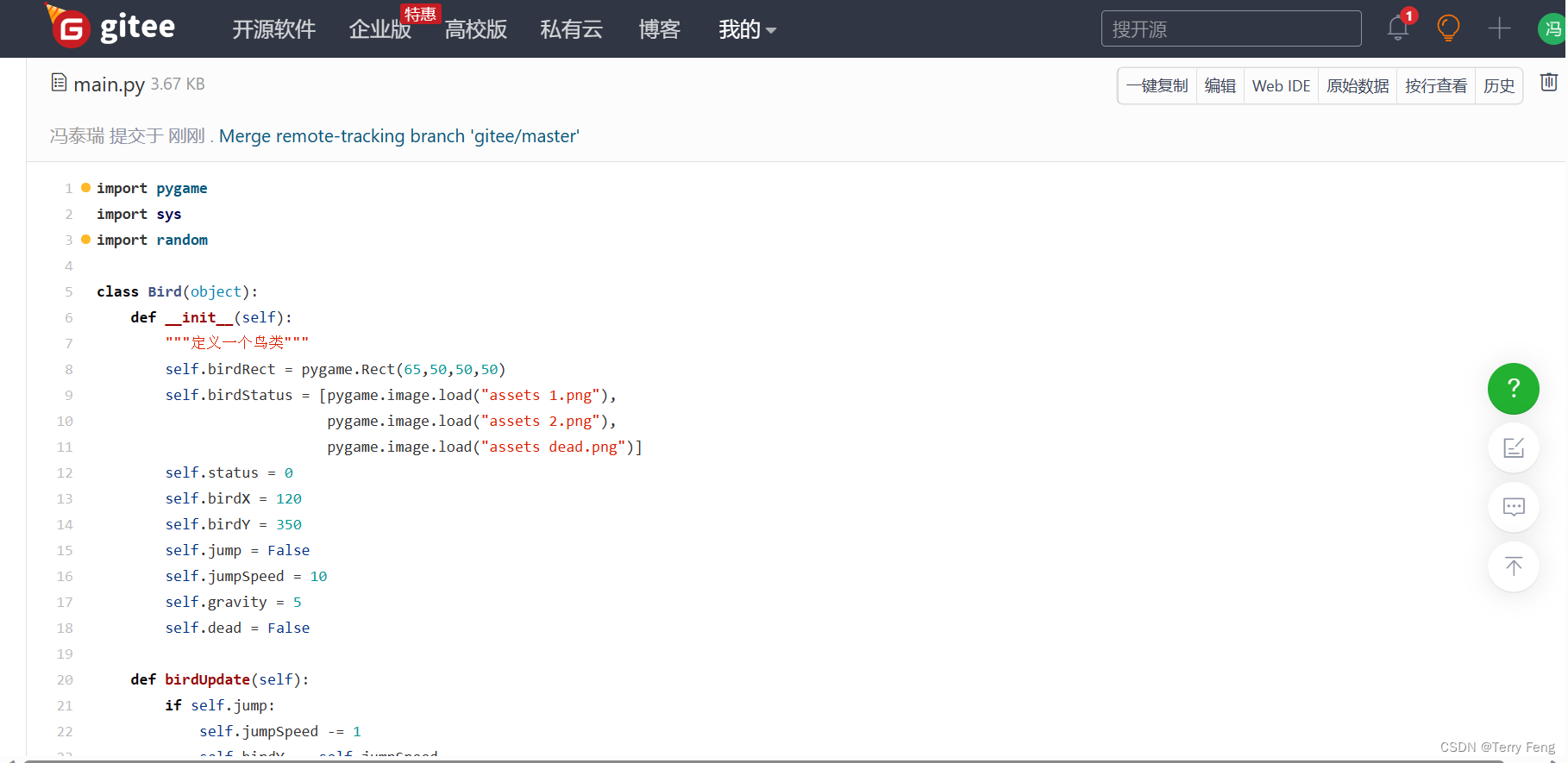Viewport: 1568px width, 763px height.
Task: Click the 搜开源 search field
Action: pos(1231,28)
